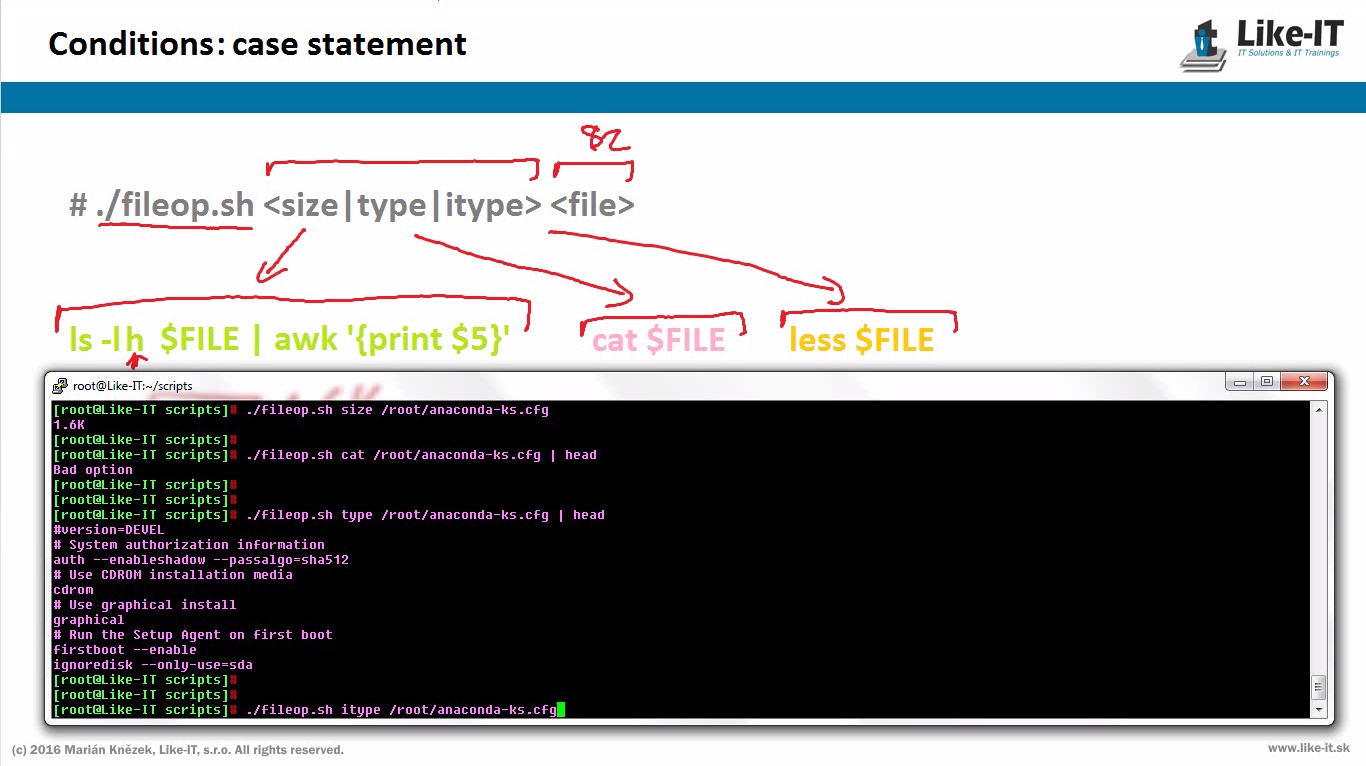
Task: Click the terminal scrollbar thumb
Action: pos(1319,686)
